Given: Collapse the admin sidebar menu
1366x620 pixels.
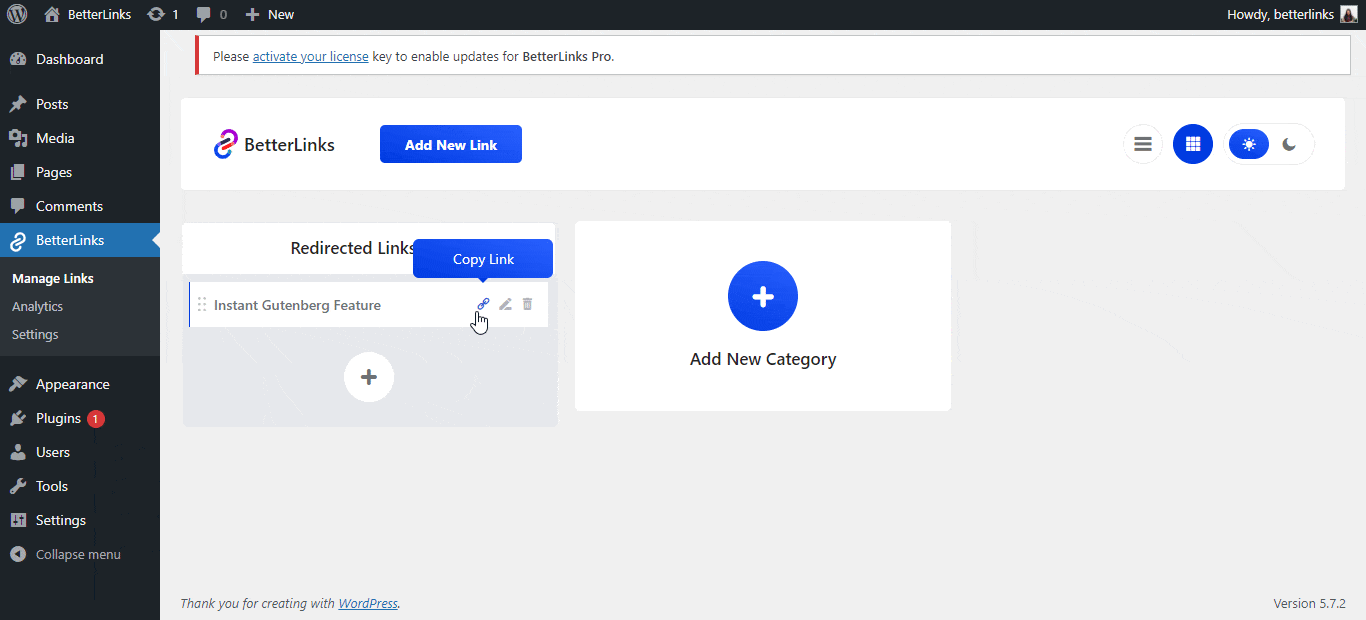Looking at the screenshot, I should (x=80, y=554).
